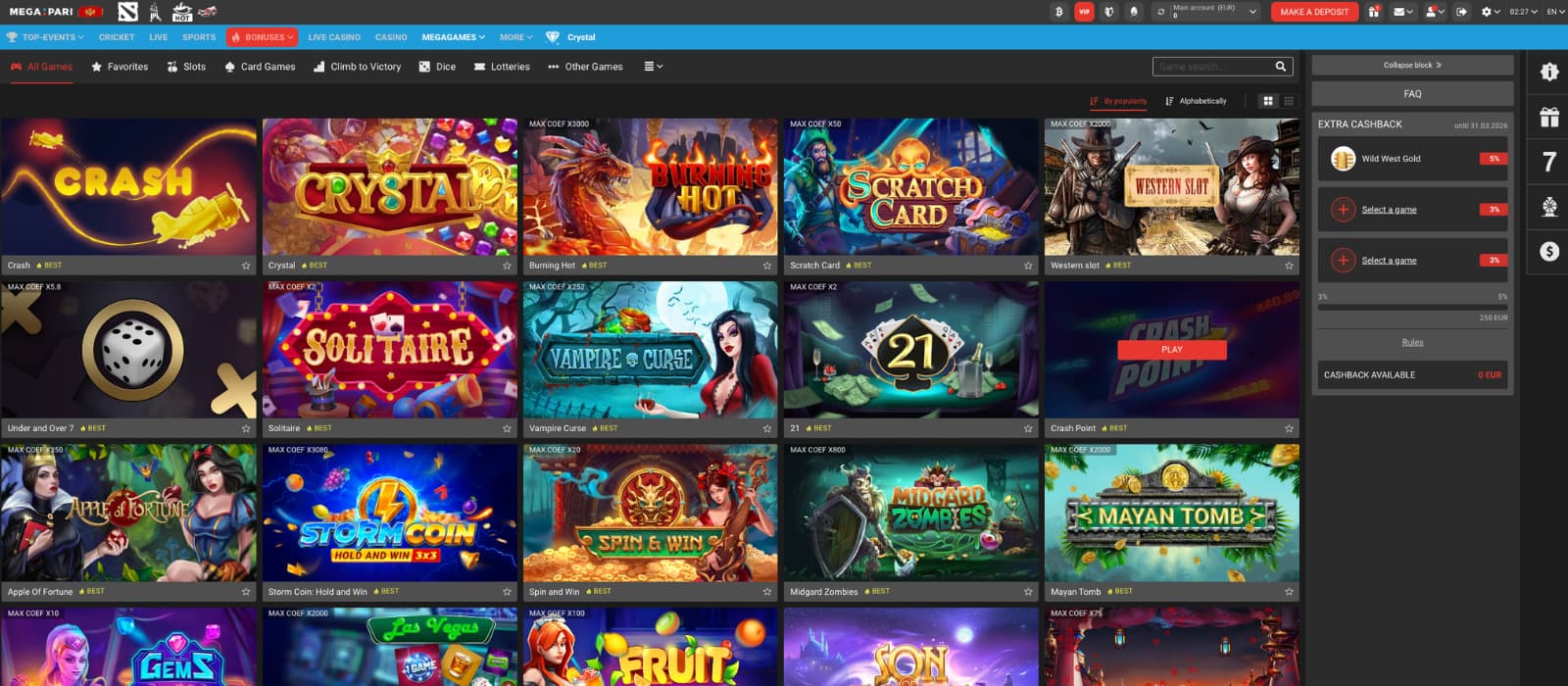Click the shield icon next to VIP
The height and width of the screenshot is (686, 1568).
[1109, 12]
